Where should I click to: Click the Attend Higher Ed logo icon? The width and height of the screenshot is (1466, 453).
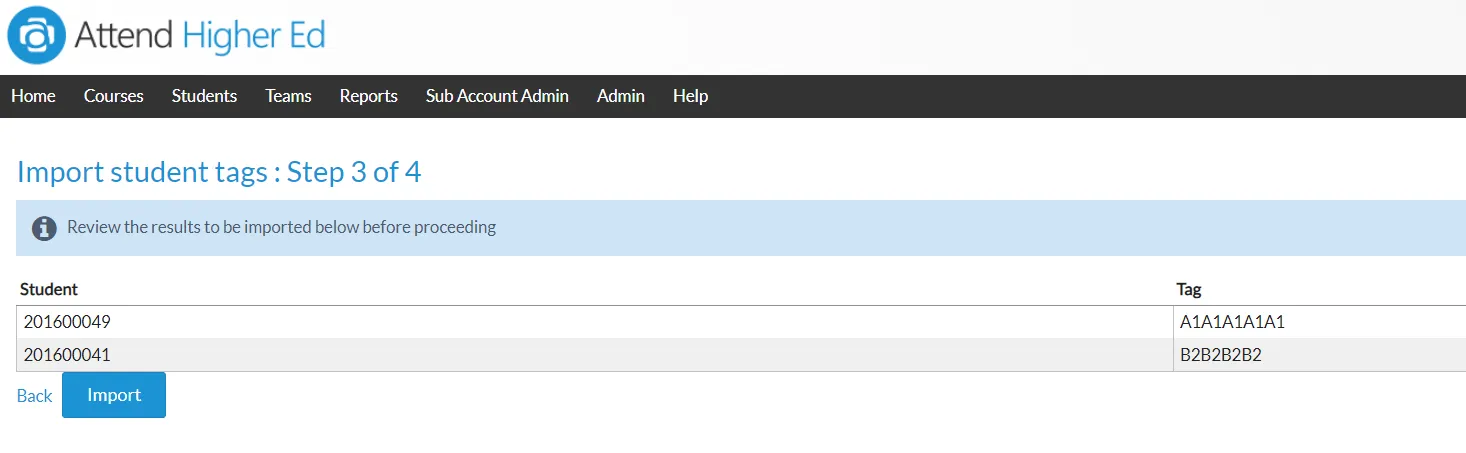click(36, 36)
